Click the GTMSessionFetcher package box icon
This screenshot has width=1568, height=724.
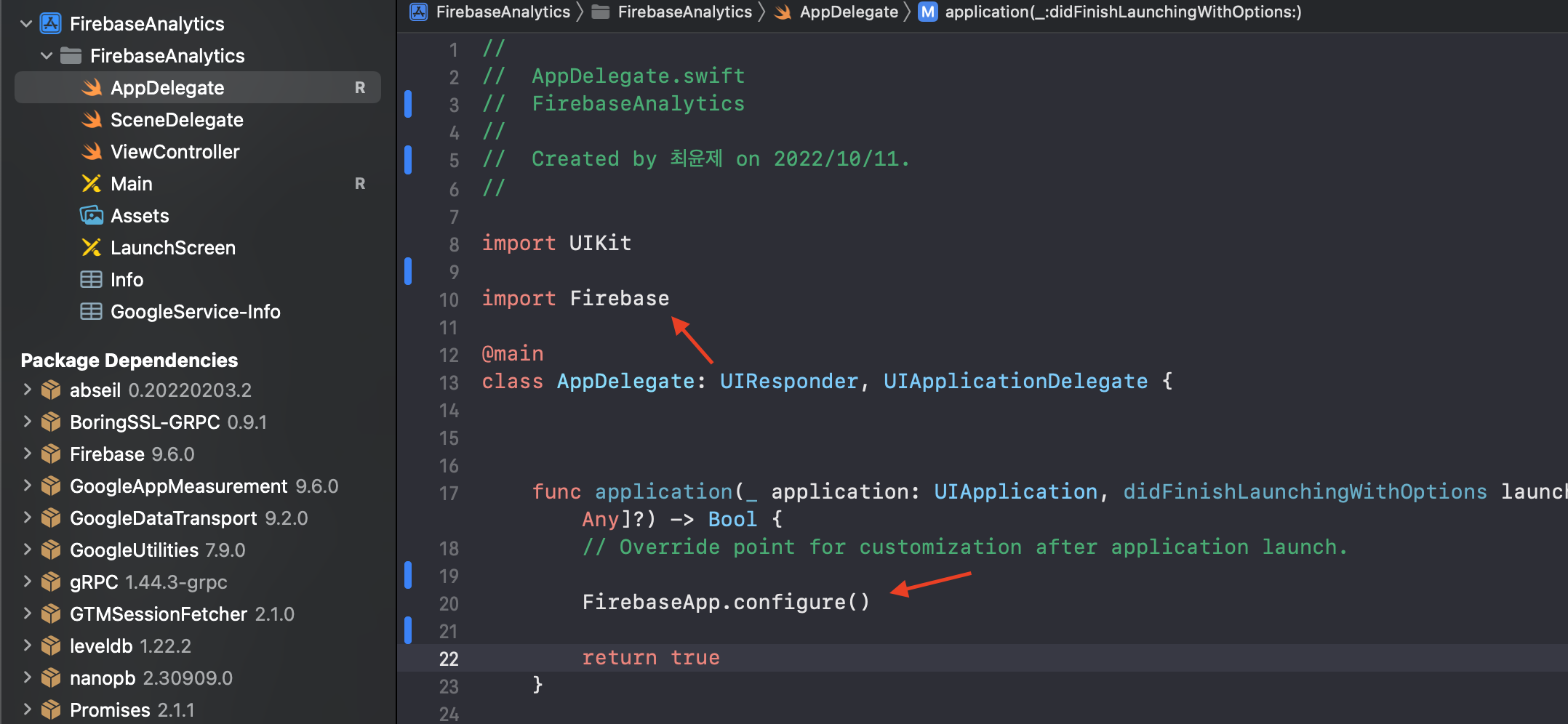coord(51,614)
